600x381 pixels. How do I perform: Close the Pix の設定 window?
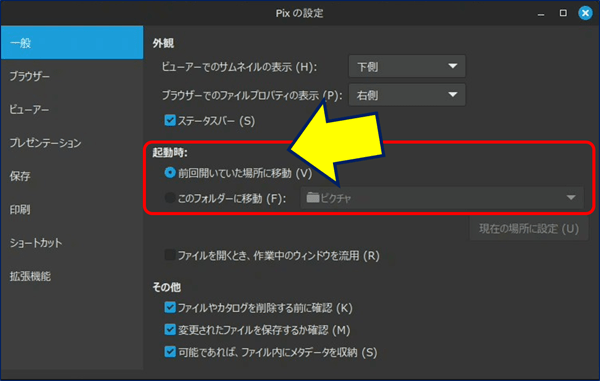[x=585, y=13]
